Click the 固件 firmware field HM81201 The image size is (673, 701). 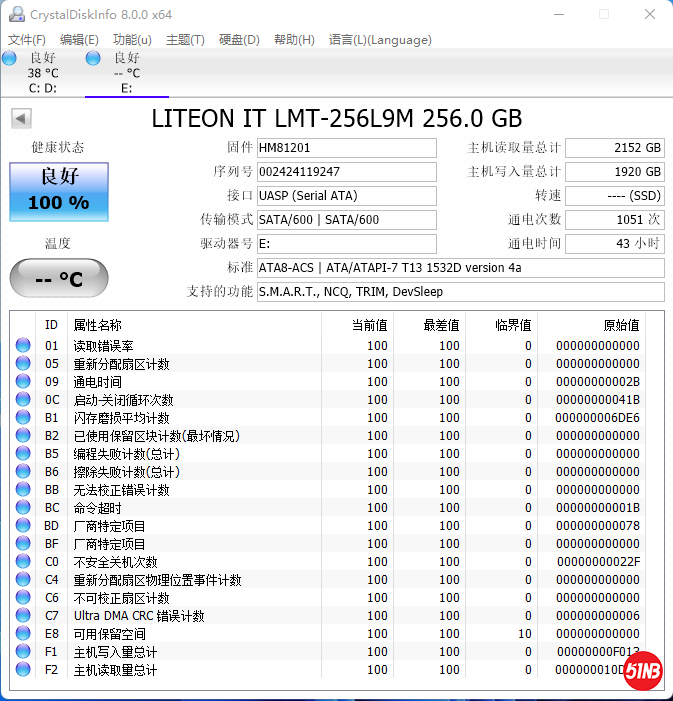[346, 148]
